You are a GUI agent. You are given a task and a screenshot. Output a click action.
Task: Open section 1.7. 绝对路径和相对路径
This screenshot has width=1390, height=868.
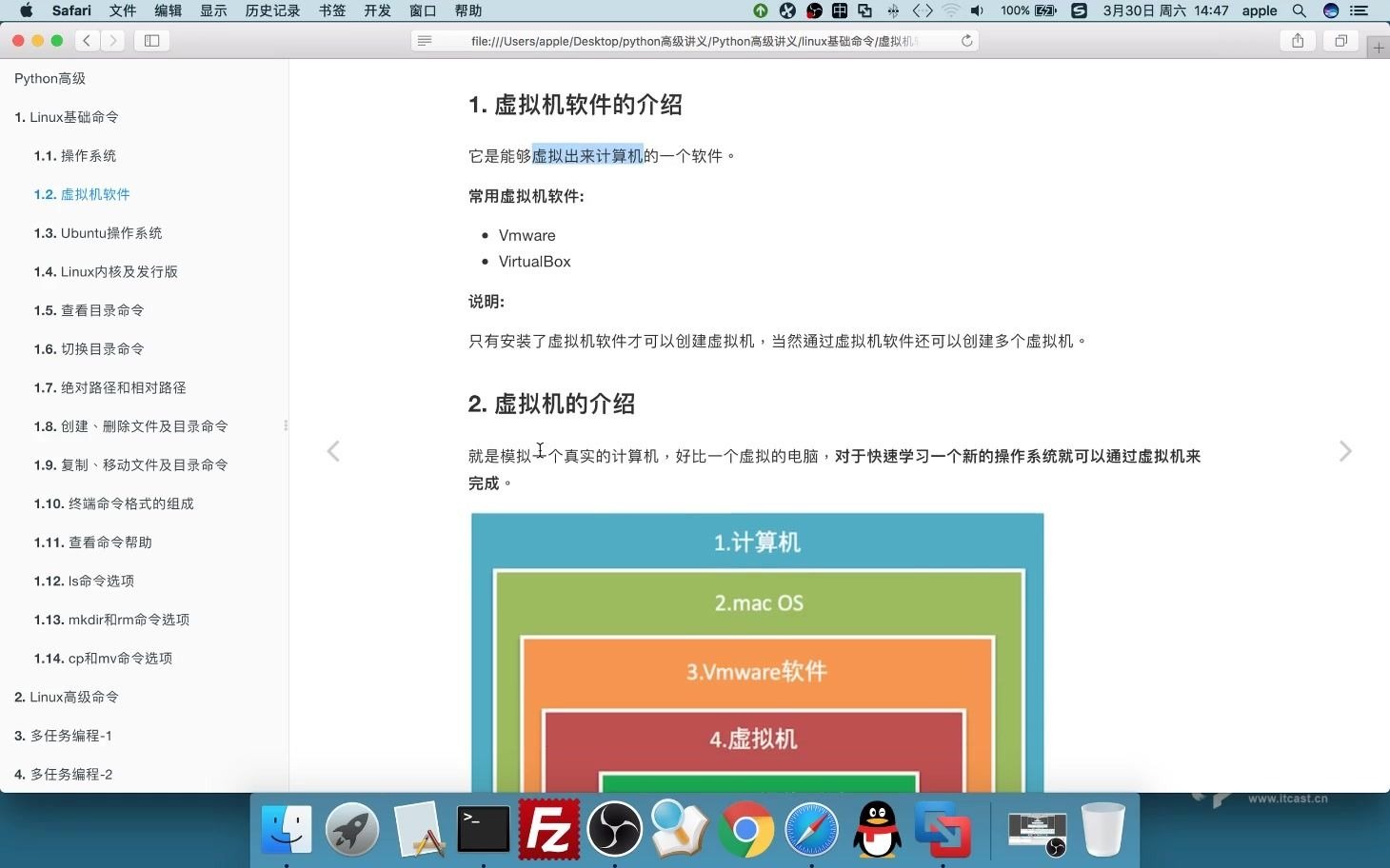(110, 387)
